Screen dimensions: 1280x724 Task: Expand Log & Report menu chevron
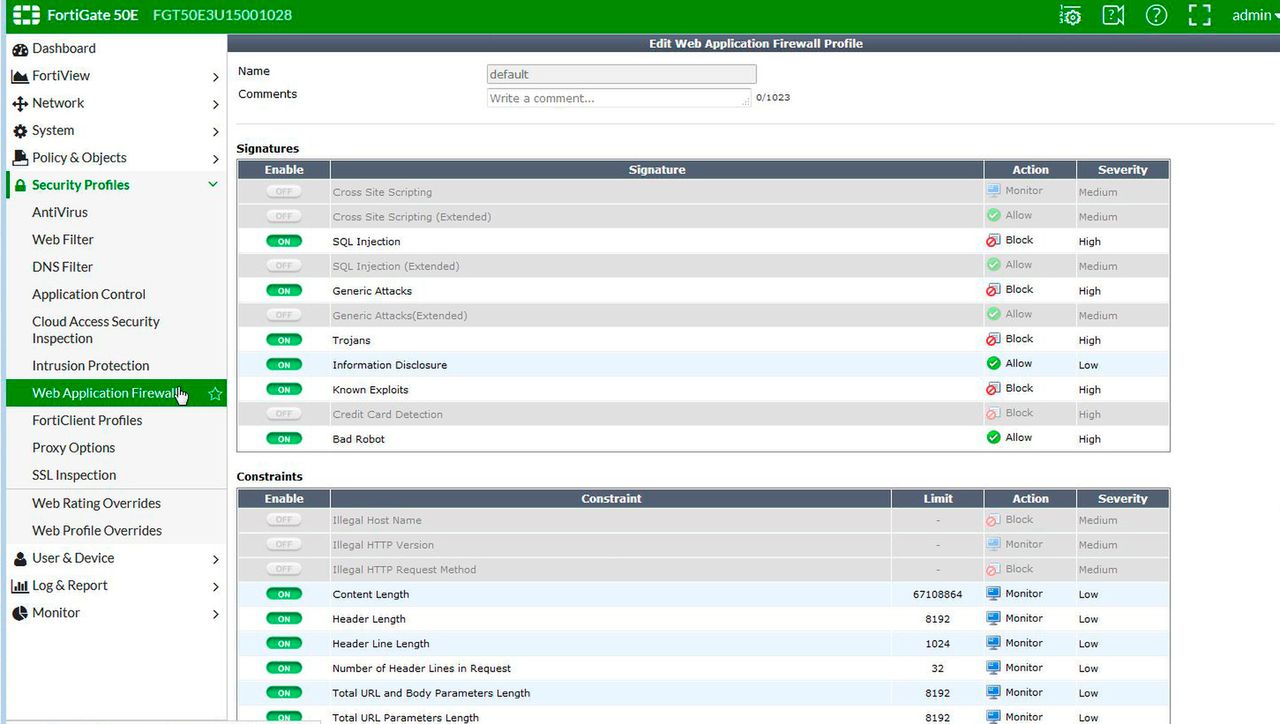[215, 587]
